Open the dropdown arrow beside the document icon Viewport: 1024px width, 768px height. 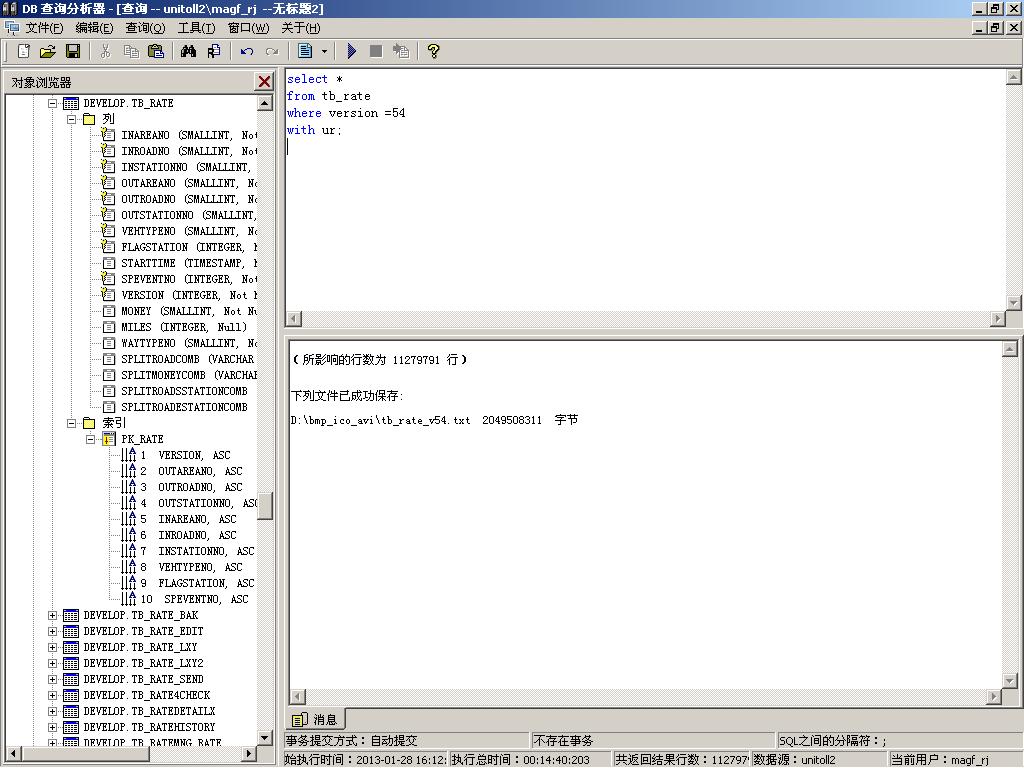(324, 51)
